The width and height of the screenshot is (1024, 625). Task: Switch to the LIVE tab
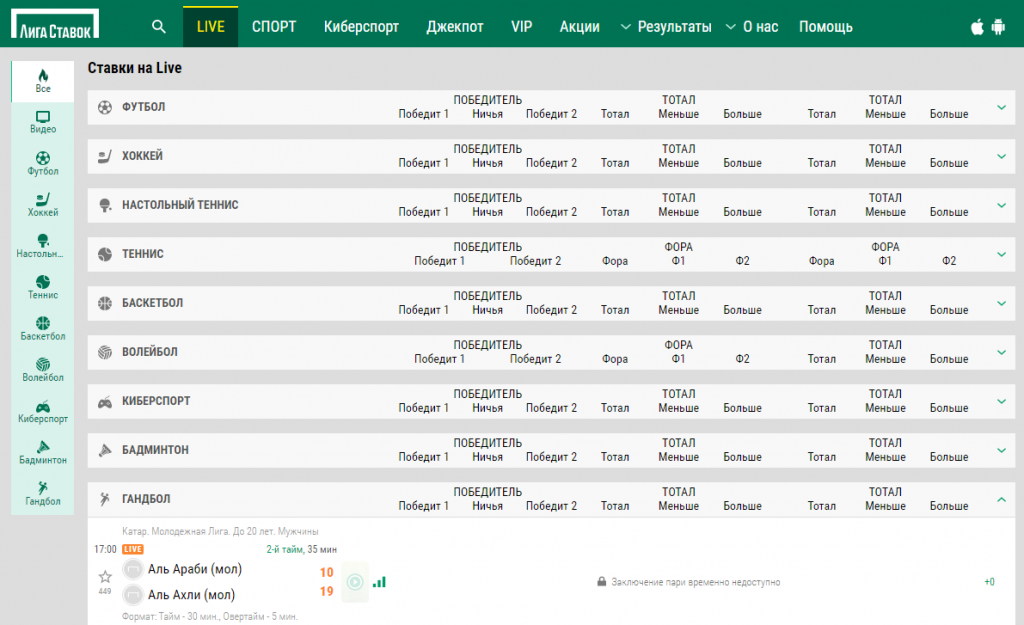[210, 27]
